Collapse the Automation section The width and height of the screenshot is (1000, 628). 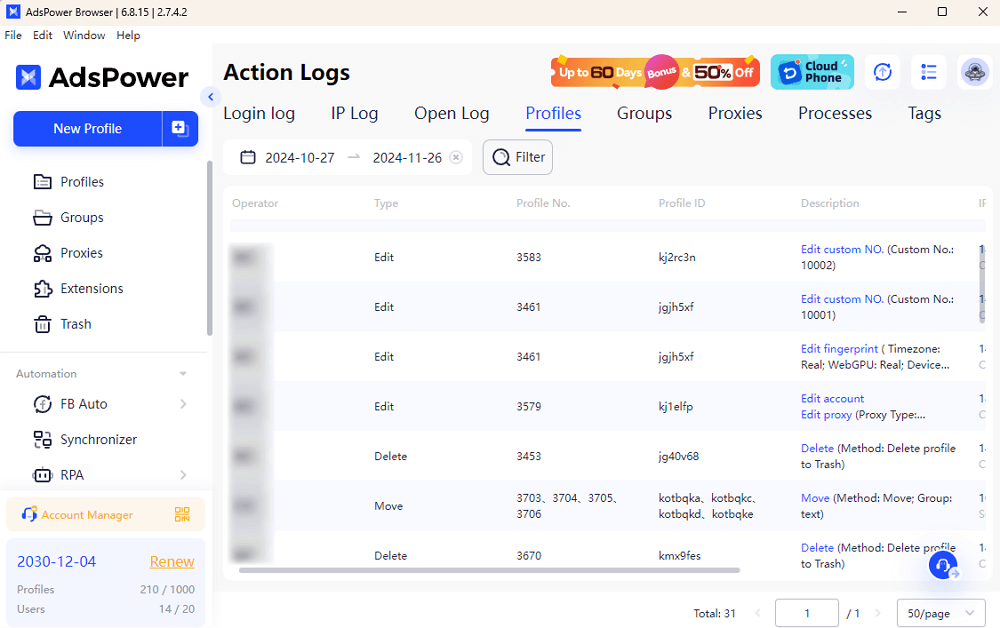(x=183, y=374)
